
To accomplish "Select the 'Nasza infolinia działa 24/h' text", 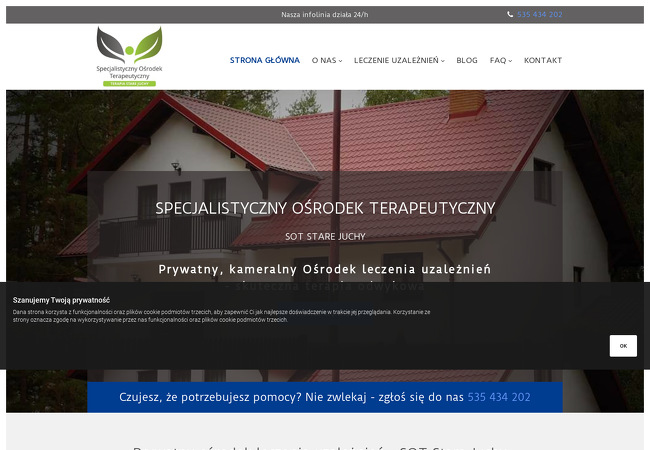I will (325, 15).
